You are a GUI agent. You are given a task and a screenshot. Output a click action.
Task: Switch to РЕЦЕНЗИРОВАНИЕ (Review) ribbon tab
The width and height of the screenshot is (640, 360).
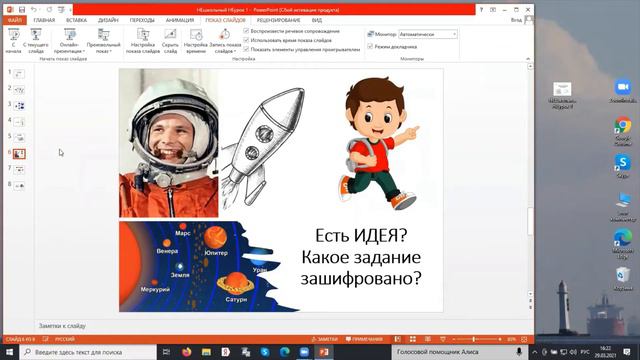[x=278, y=20]
